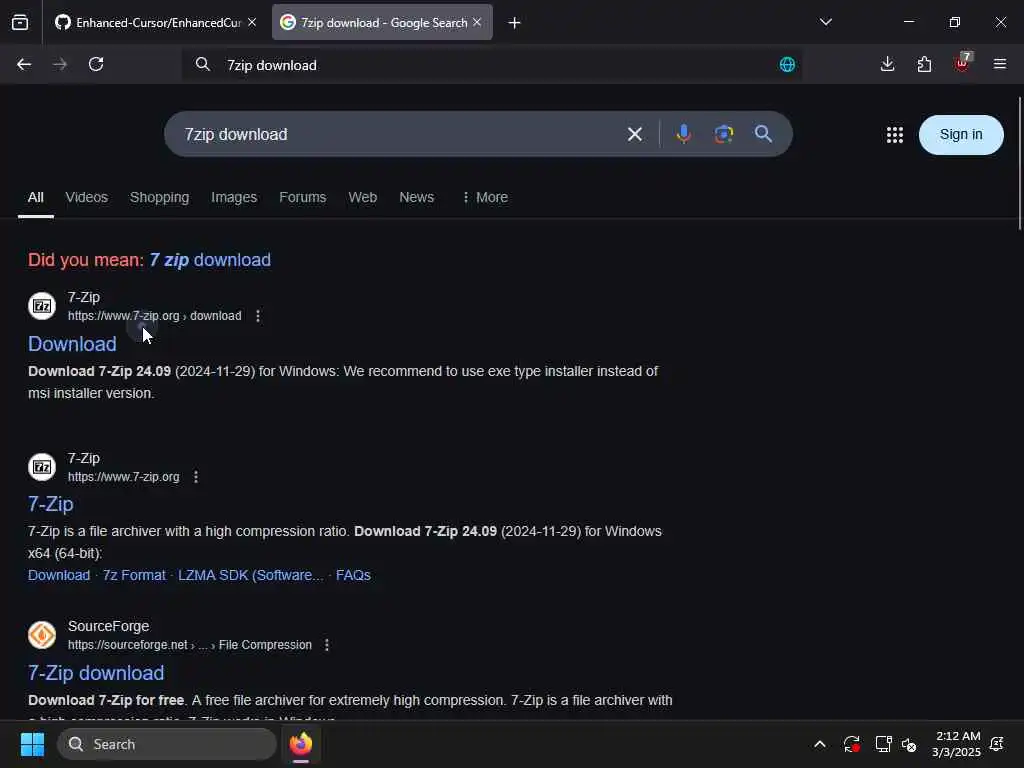Click the 7-Zip favicon of homepage result
The width and height of the screenshot is (1024, 768).
(42, 467)
